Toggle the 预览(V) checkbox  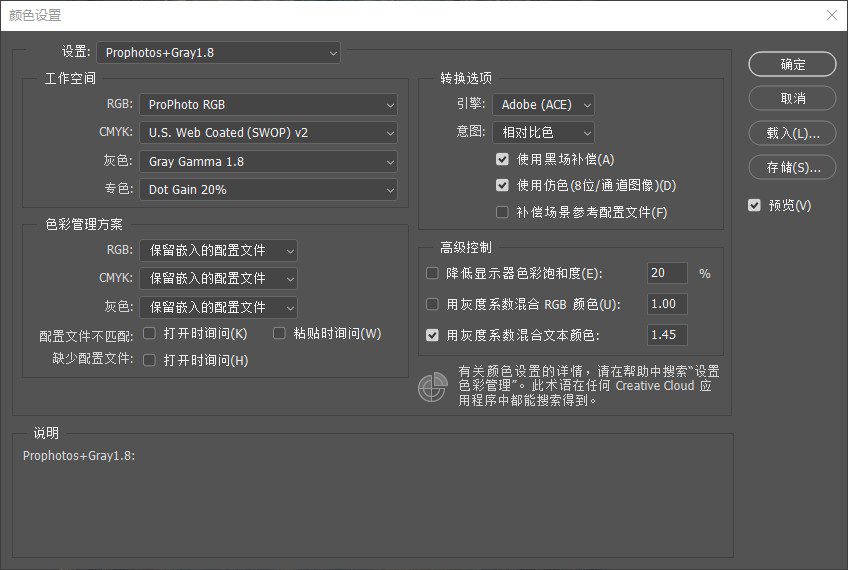tap(754, 206)
